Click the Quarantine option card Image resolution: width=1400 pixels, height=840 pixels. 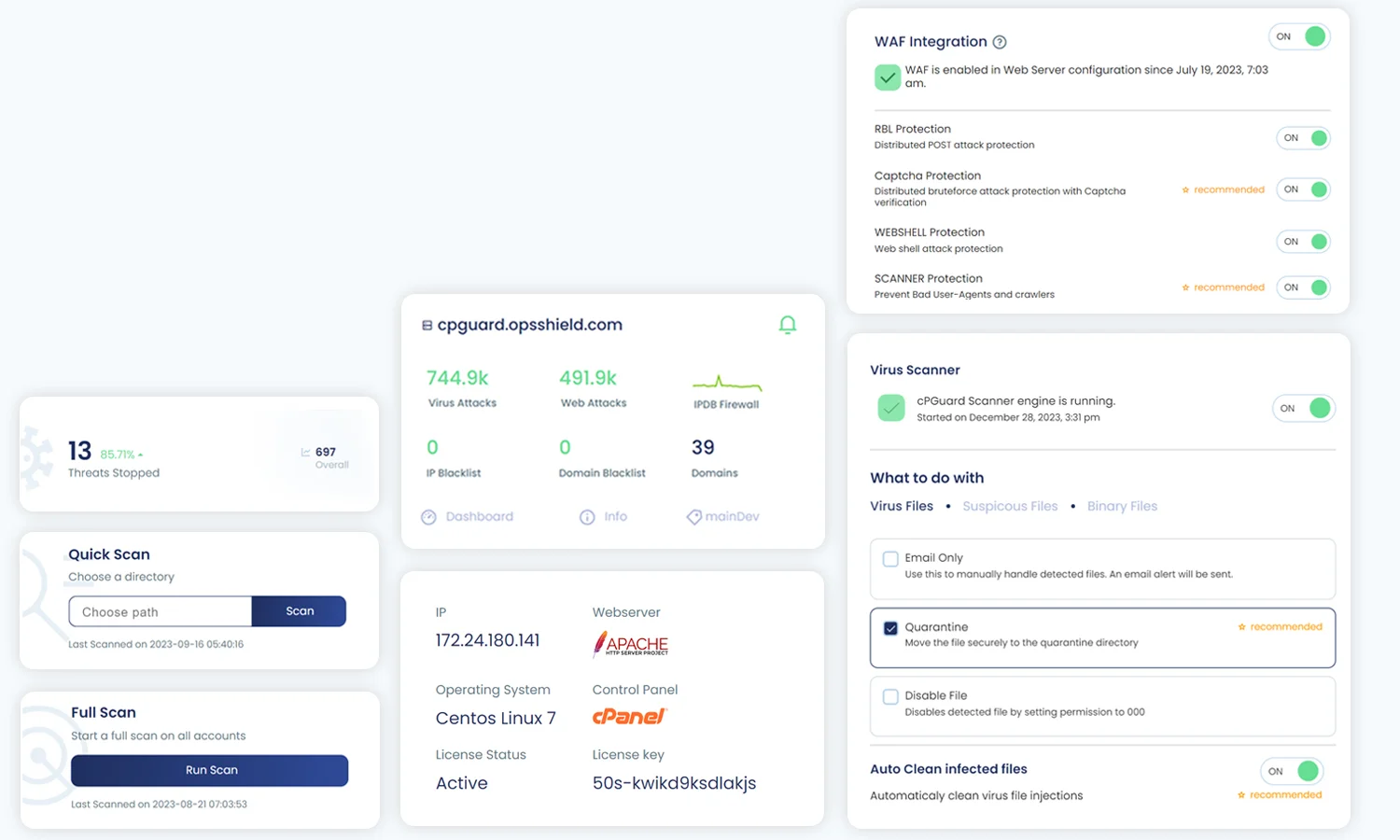point(1102,637)
